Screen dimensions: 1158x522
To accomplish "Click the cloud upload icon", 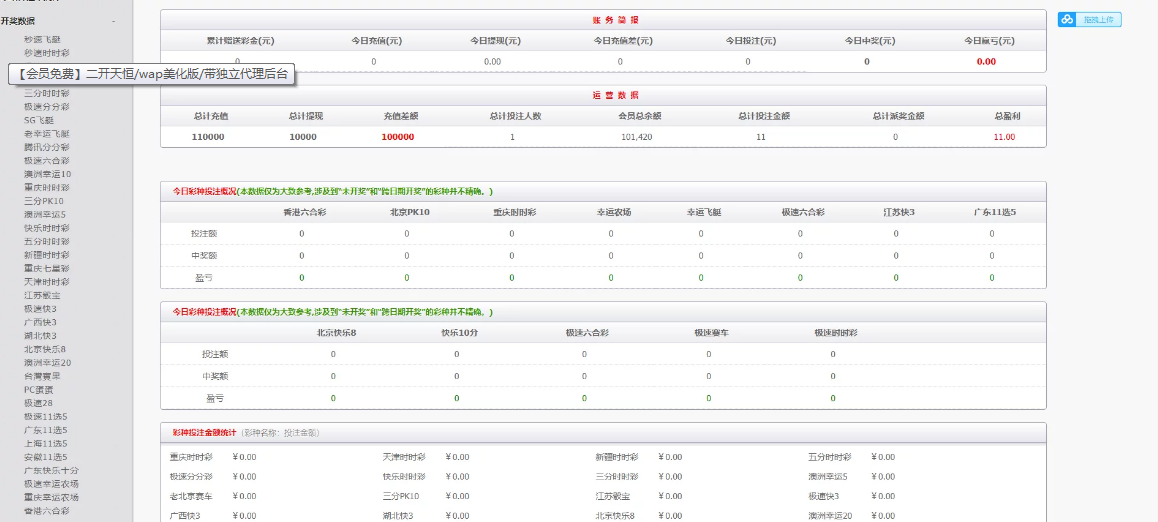I will pos(1068,20).
